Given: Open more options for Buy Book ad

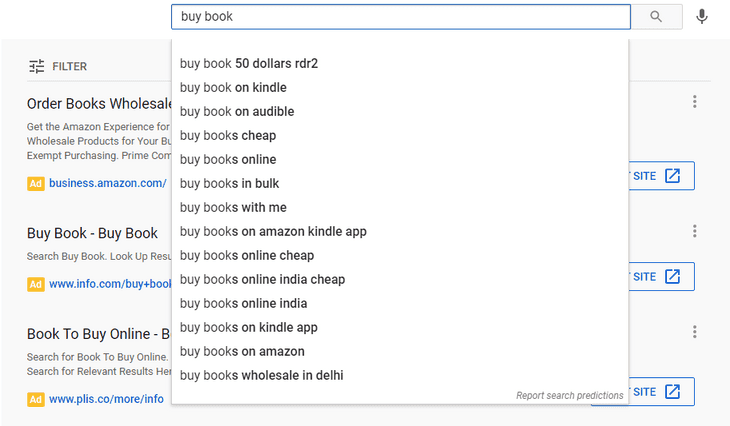Looking at the screenshot, I should [x=694, y=232].
